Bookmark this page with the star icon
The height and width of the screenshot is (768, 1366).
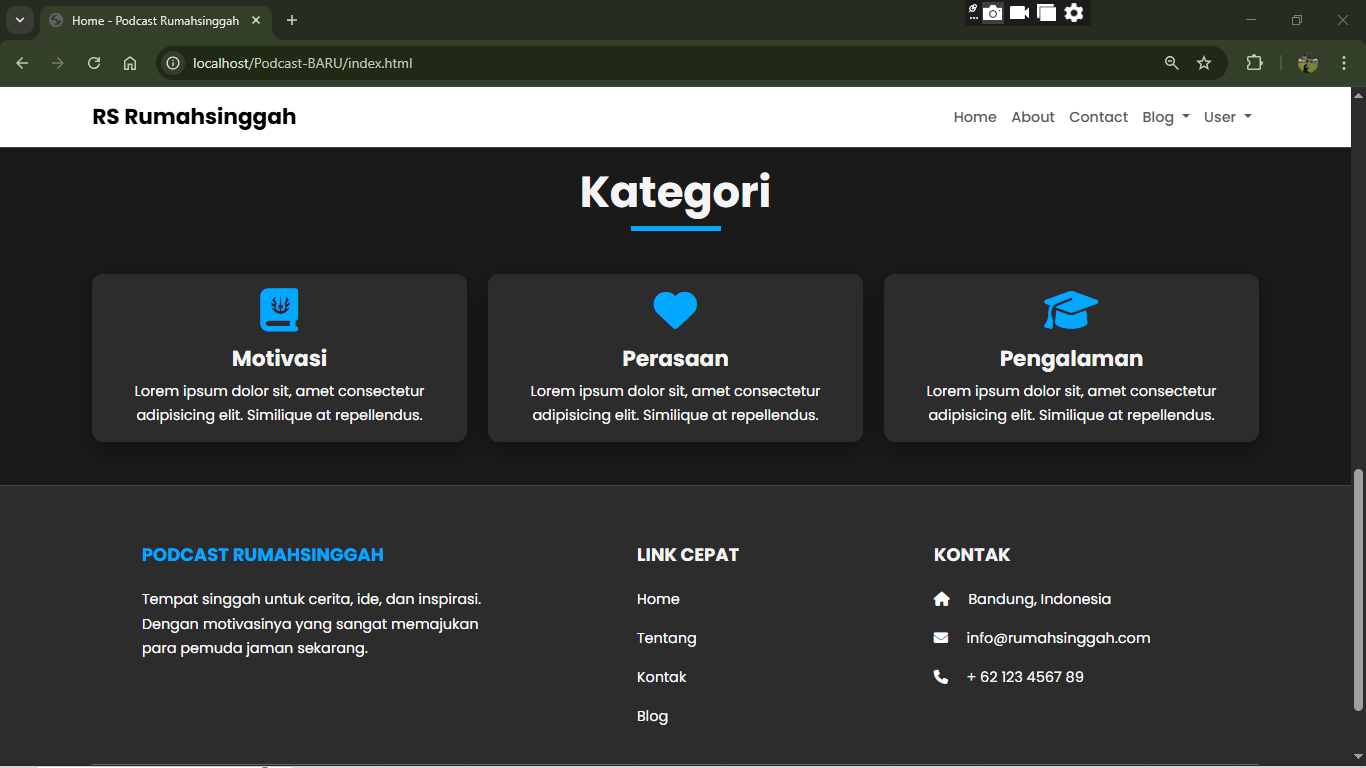coord(1204,63)
